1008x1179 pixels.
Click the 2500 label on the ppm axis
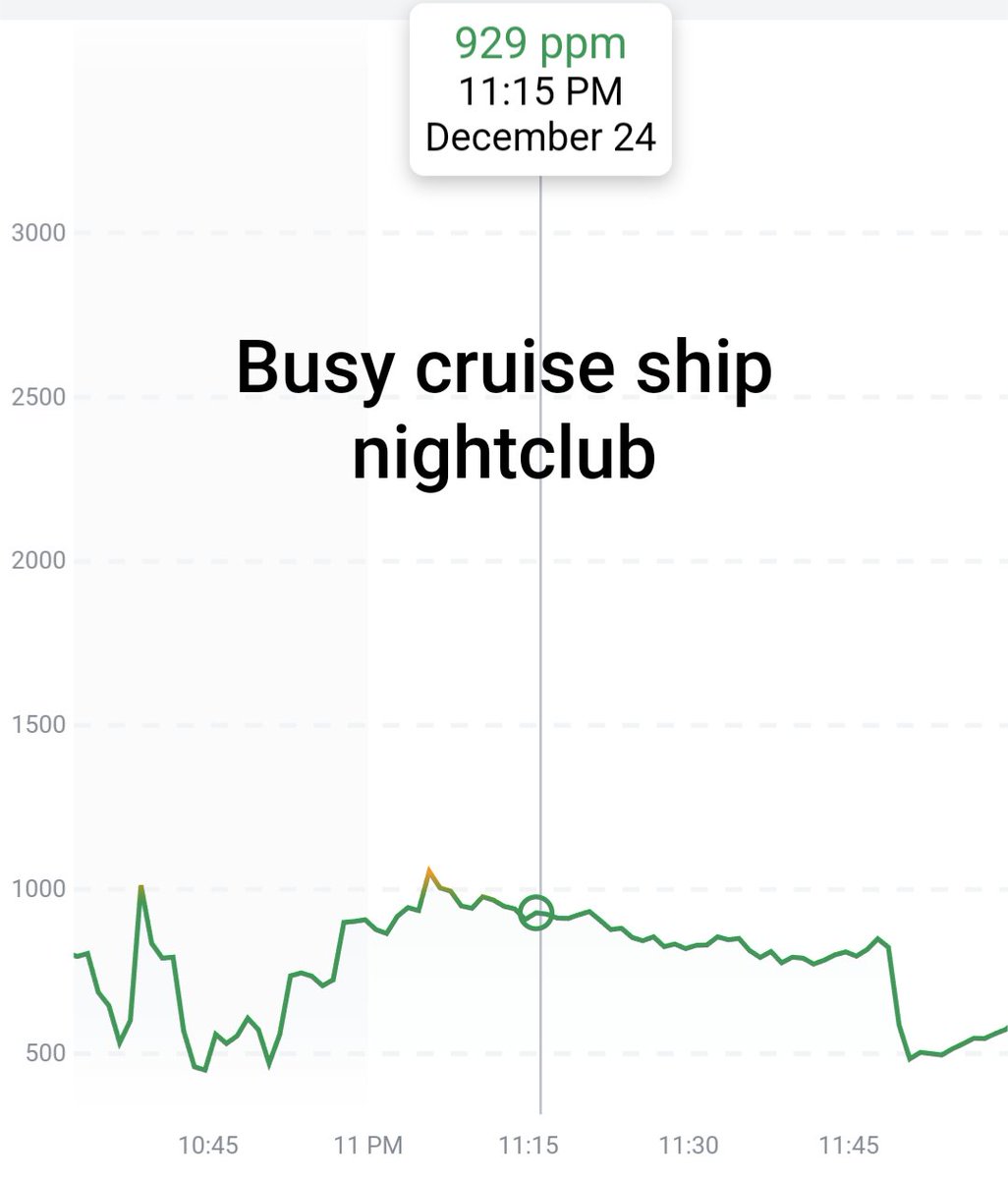(x=38, y=397)
